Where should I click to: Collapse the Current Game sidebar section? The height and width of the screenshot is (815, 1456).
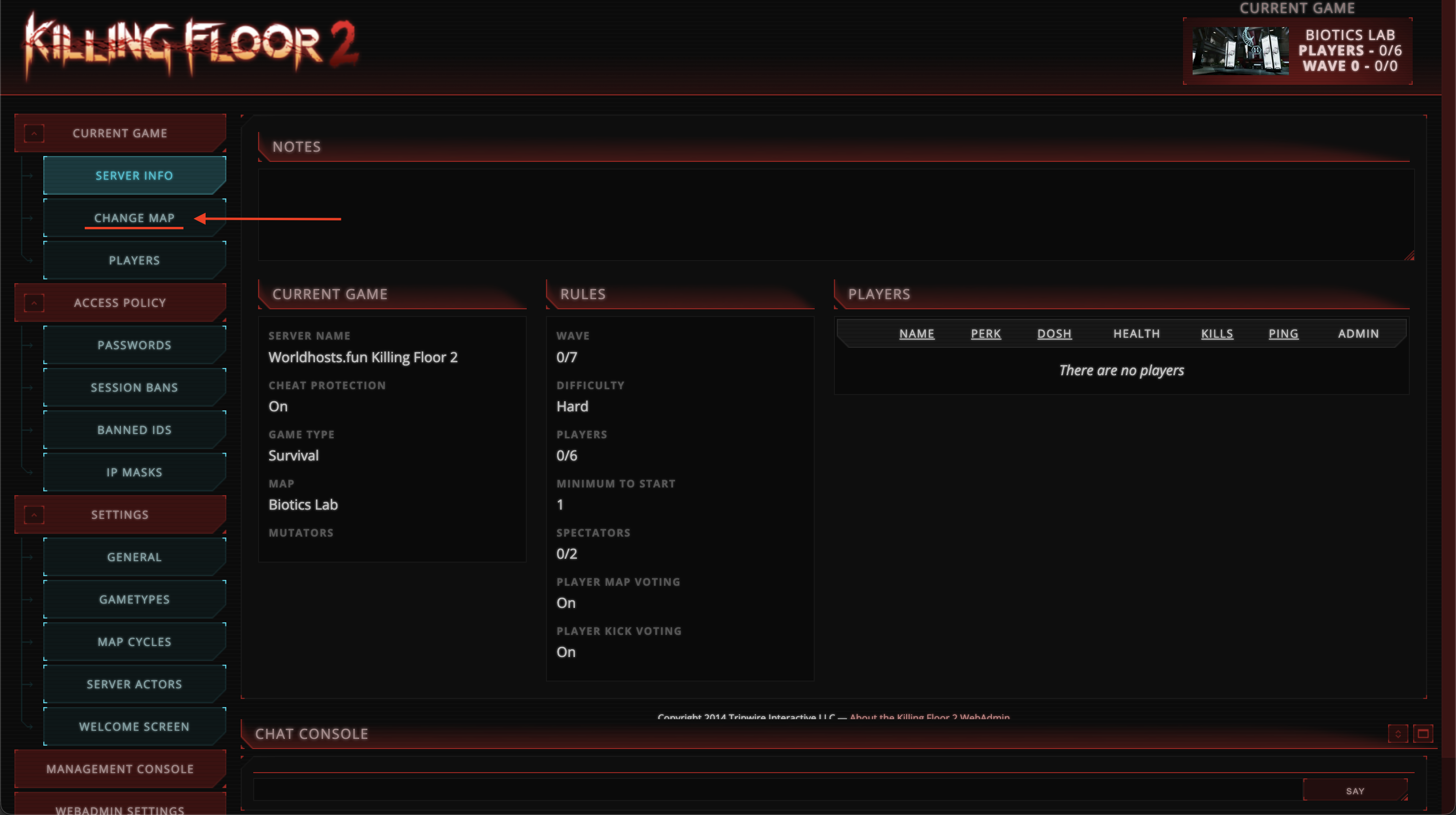coord(34,133)
